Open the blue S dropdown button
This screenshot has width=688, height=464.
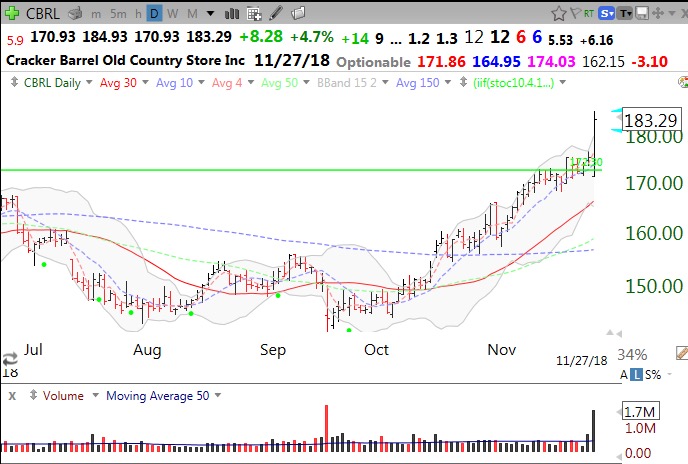pos(607,14)
